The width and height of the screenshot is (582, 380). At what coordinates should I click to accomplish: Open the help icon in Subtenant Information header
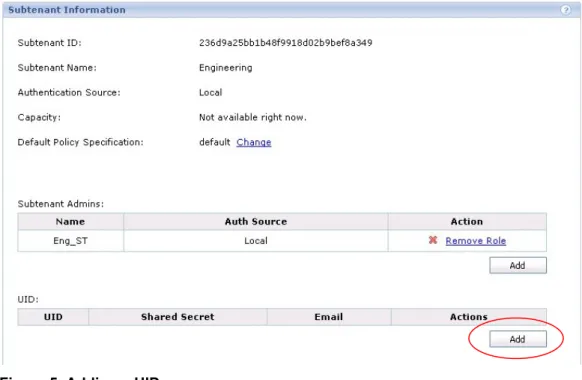click(565, 10)
